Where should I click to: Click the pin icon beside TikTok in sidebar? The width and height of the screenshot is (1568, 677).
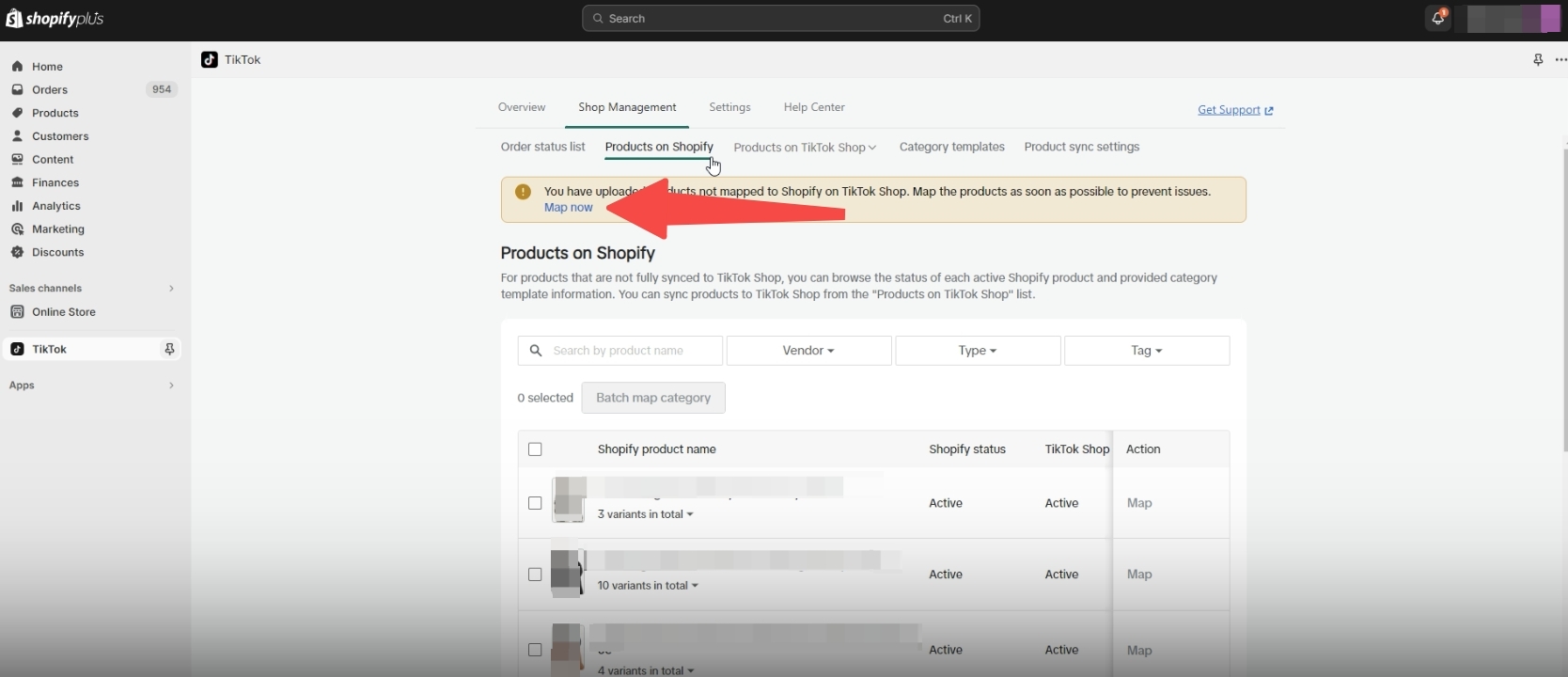(169, 349)
